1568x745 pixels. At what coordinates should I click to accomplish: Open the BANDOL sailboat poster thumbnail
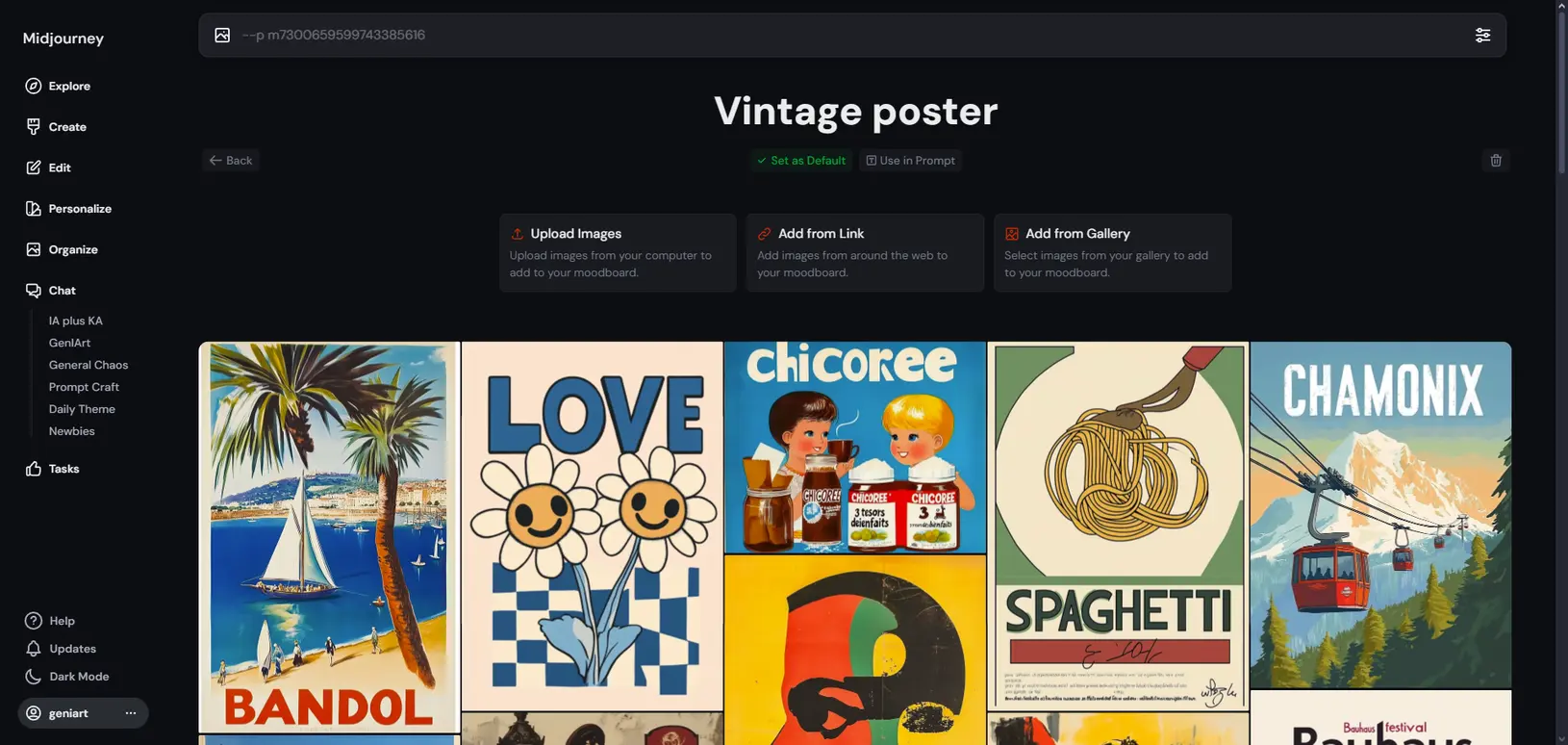(x=329, y=537)
